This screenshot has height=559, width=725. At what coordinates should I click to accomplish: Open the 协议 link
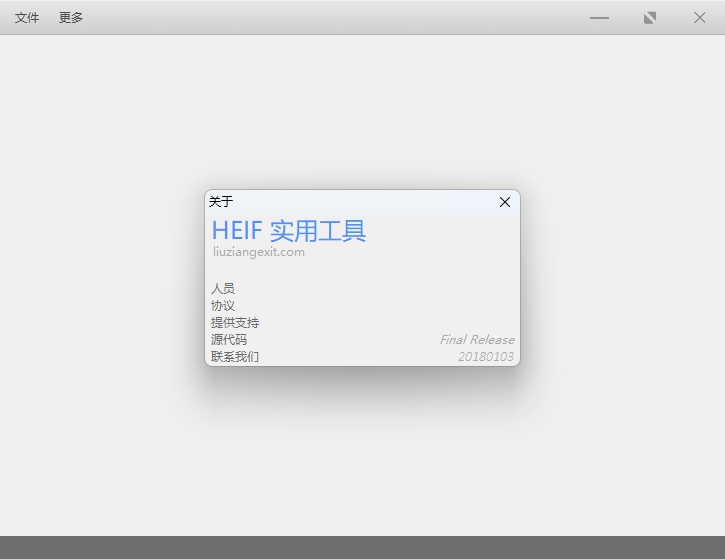(x=223, y=306)
